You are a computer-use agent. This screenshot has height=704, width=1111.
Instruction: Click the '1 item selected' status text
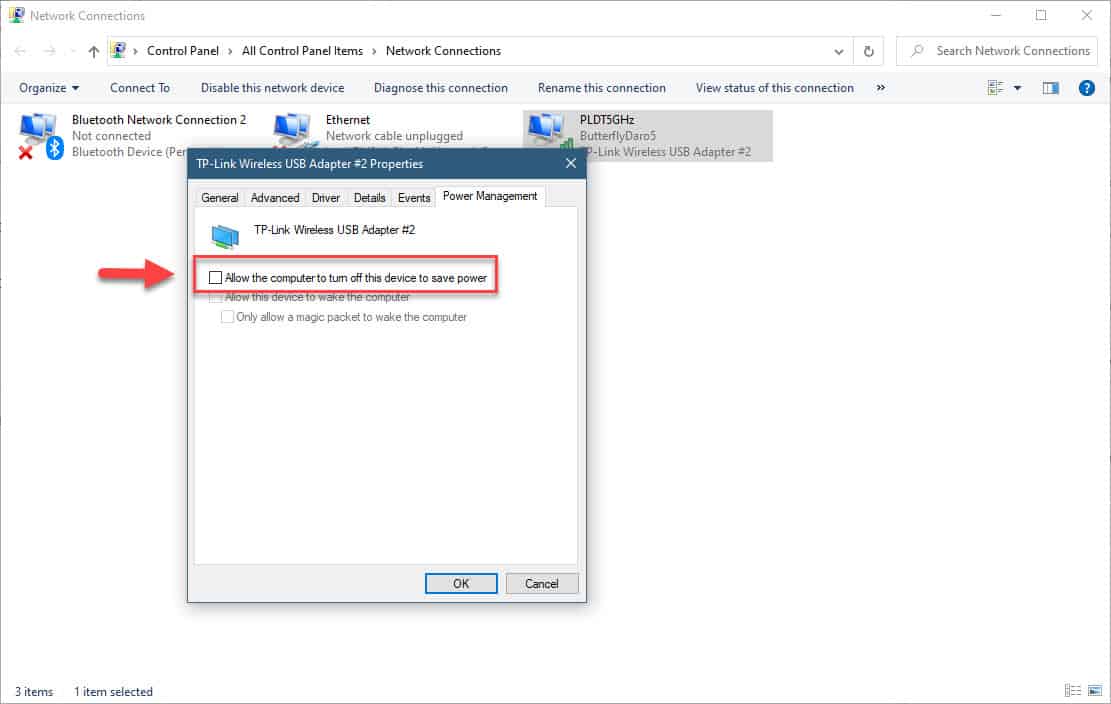point(113,692)
